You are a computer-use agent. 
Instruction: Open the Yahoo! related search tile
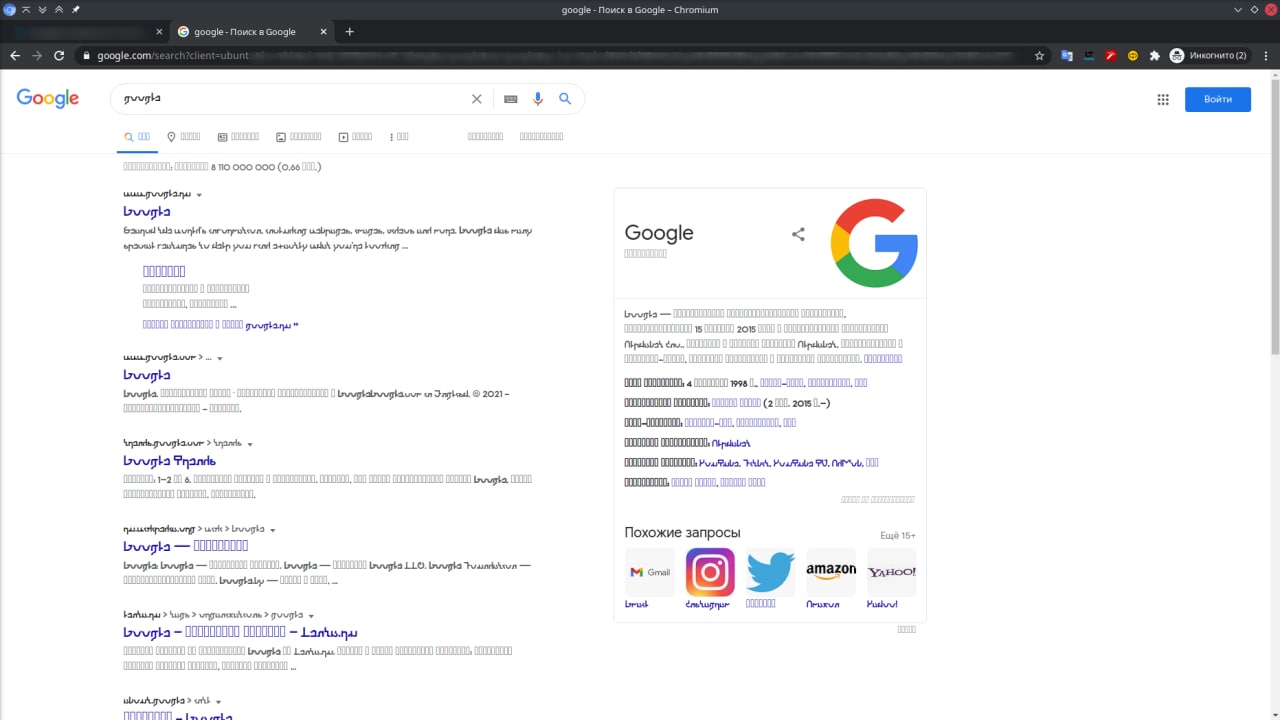point(891,578)
